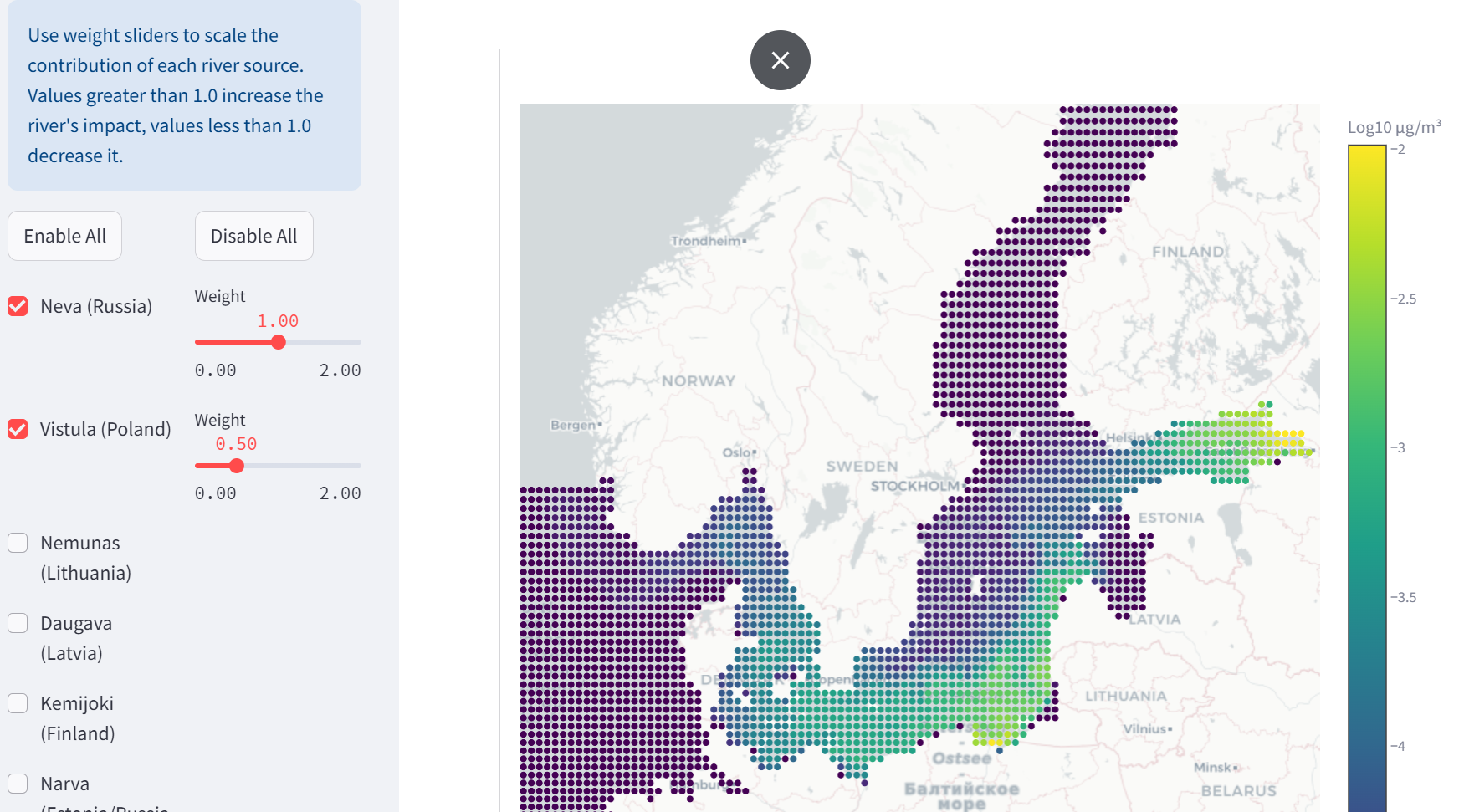This screenshot has height=812, width=1464.
Task: Click the Vistula weight slider handle
Action: [x=237, y=466]
